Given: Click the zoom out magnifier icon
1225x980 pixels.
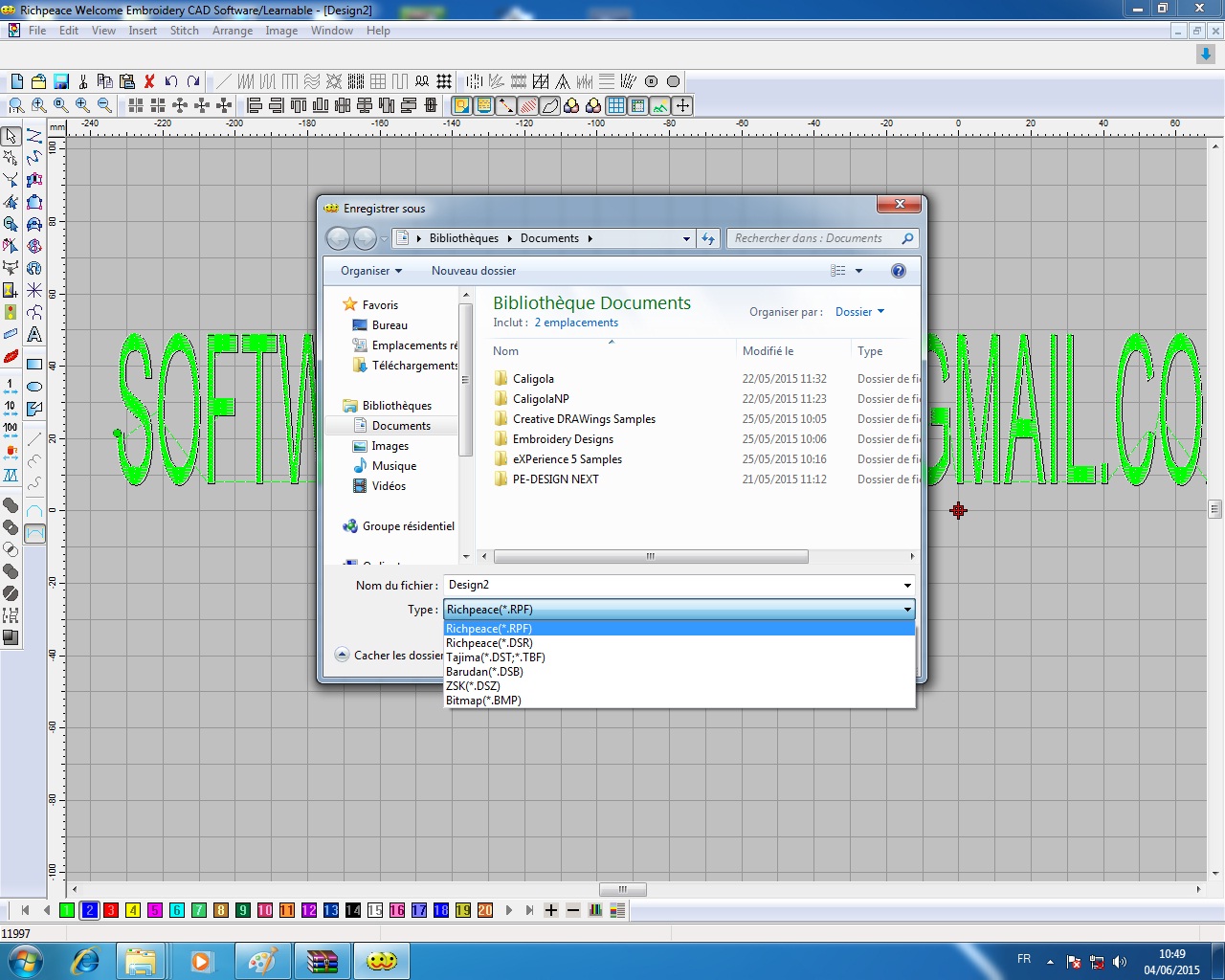Looking at the screenshot, I should (x=104, y=105).
